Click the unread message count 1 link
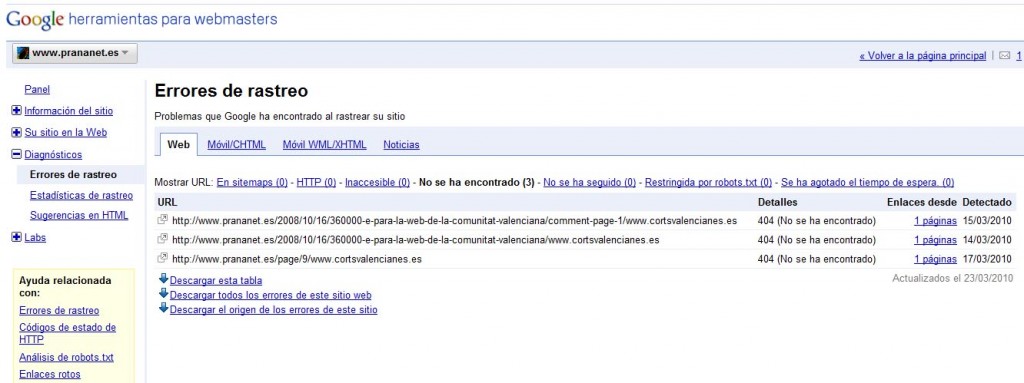Image resolution: width=1024 pixels, height=383 pixels. (x=1018, y=56)
